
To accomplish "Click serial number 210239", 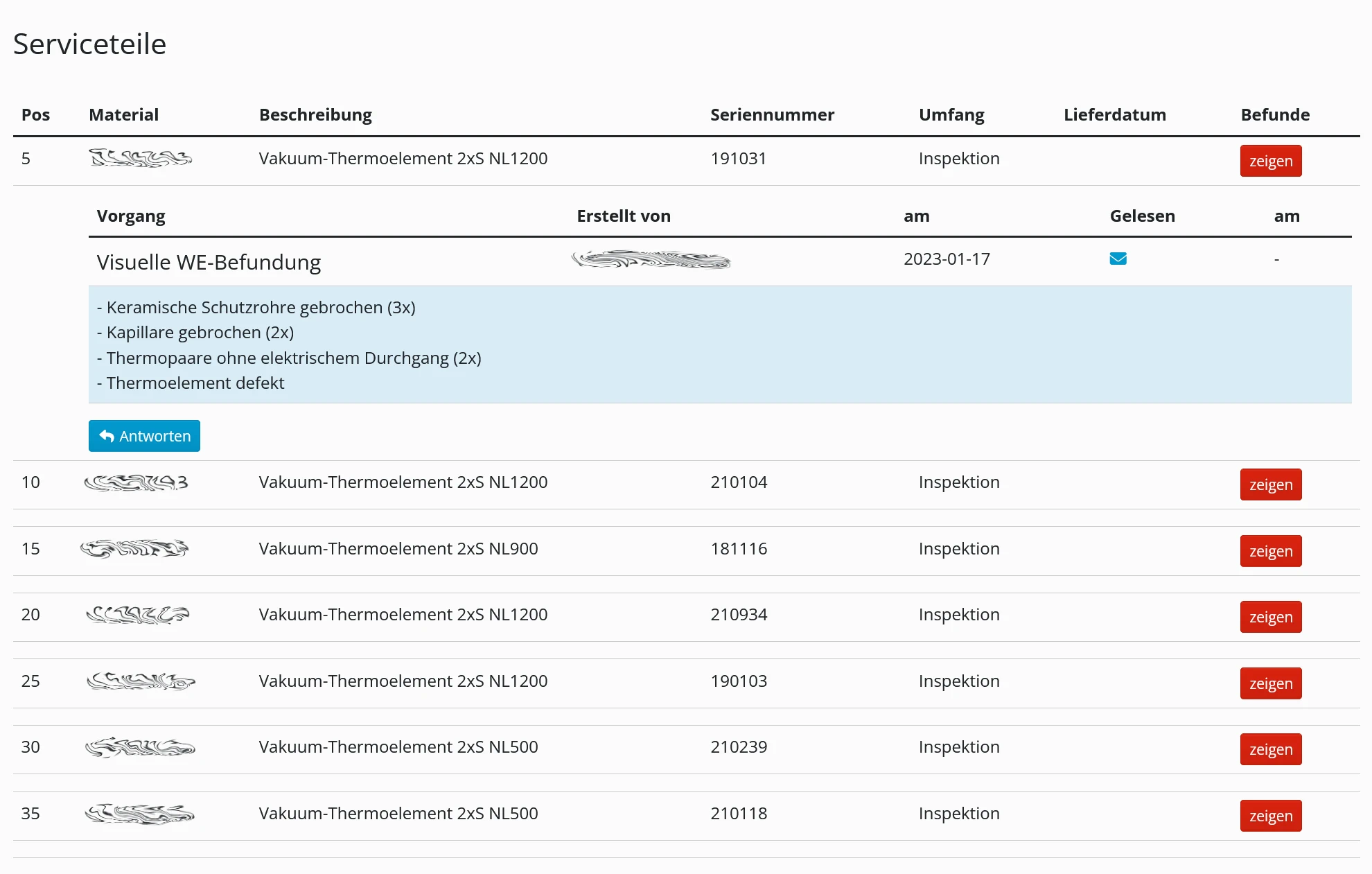I will pos(739,746).
